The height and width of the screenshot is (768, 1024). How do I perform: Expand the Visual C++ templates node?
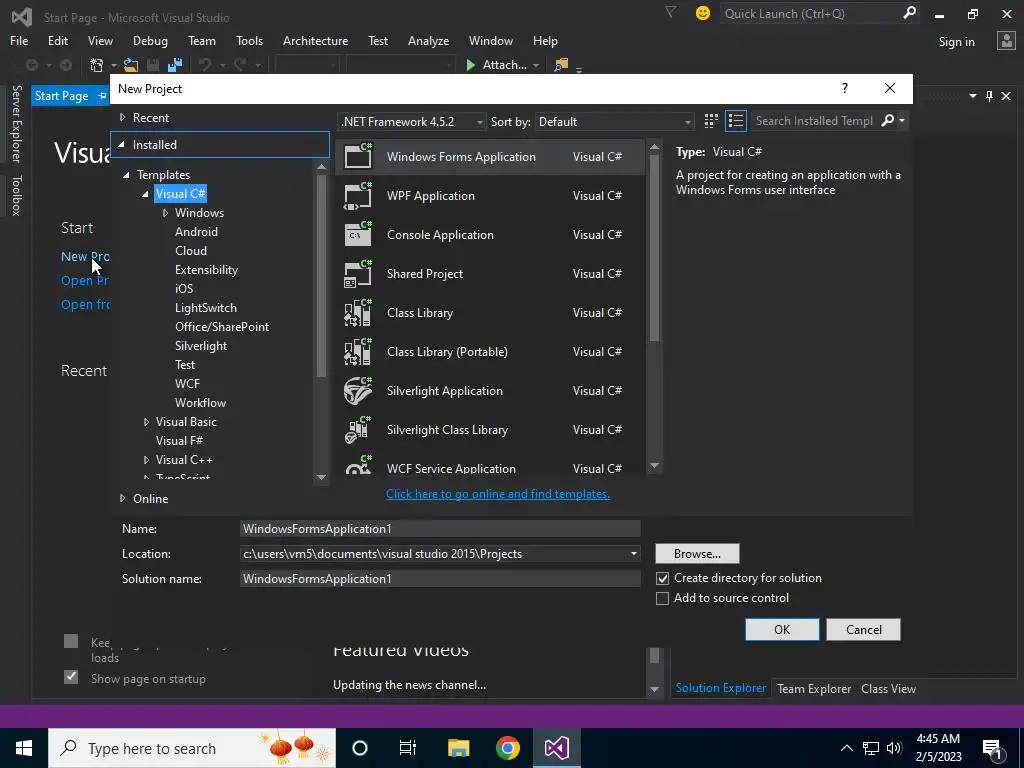146,460
